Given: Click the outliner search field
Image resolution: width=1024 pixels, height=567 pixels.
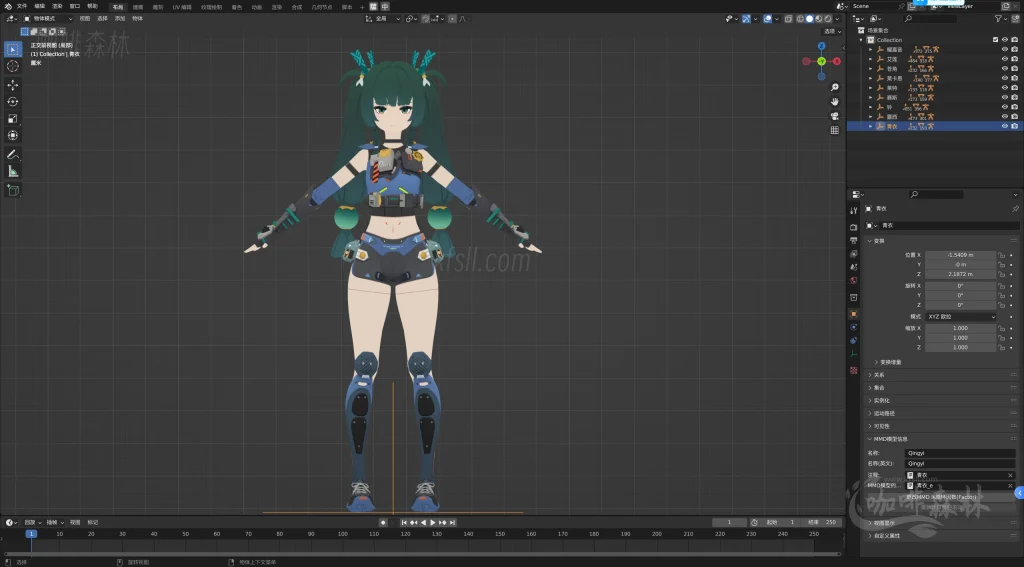Looking at the screenshot, I should pos(930,19).
